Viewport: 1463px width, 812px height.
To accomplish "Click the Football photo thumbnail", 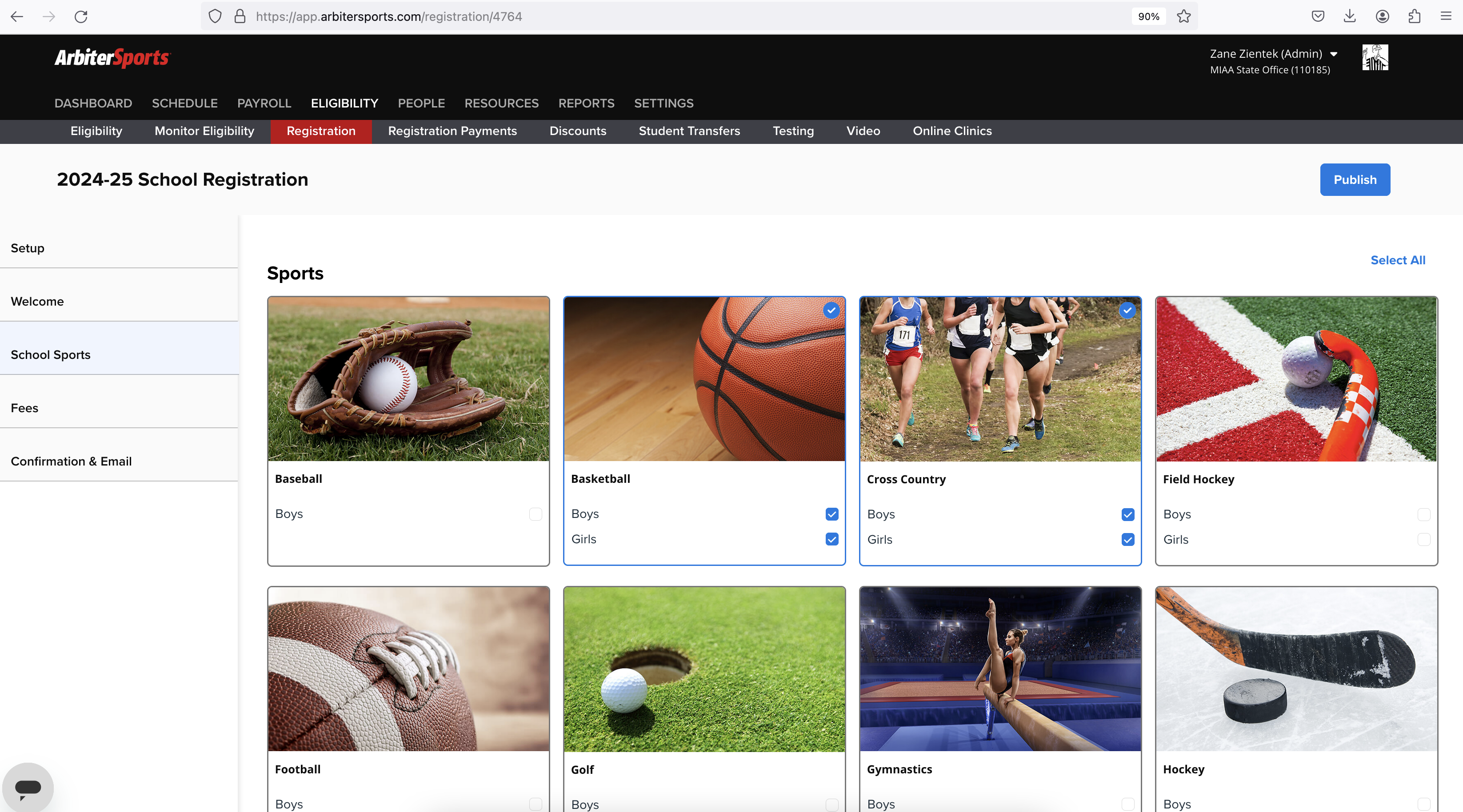I will pyautogui.click(x=408, y=669).
